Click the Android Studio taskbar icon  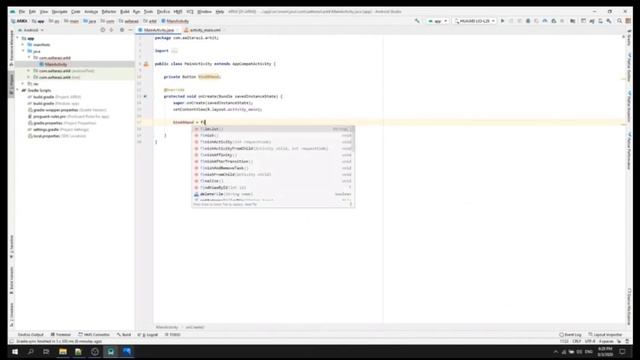click(111, 351)
